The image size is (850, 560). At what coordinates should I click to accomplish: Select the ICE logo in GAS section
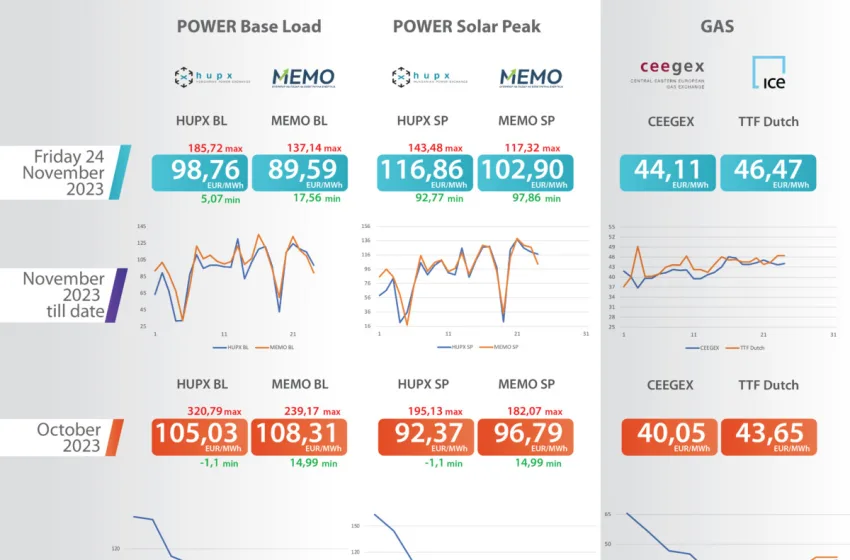pos(767,74)
